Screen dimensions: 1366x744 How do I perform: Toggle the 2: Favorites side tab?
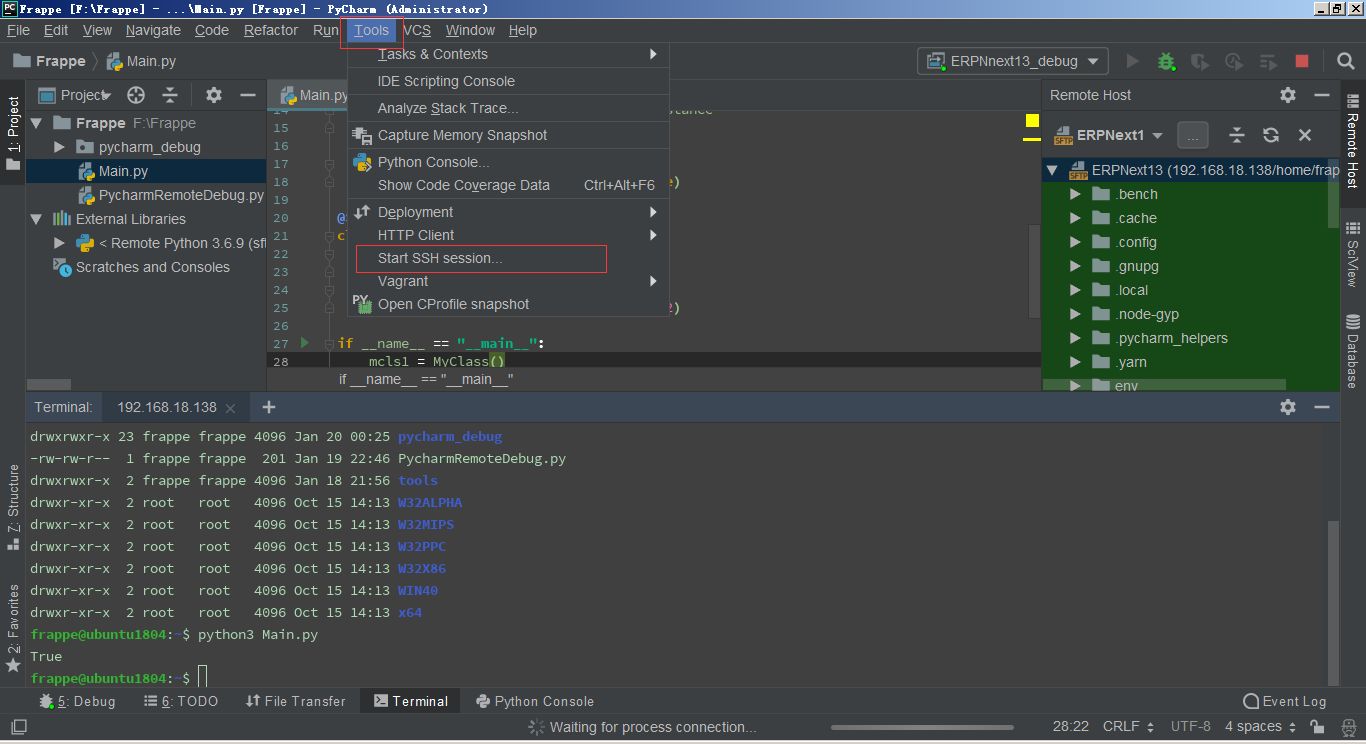tap(13, 628)
